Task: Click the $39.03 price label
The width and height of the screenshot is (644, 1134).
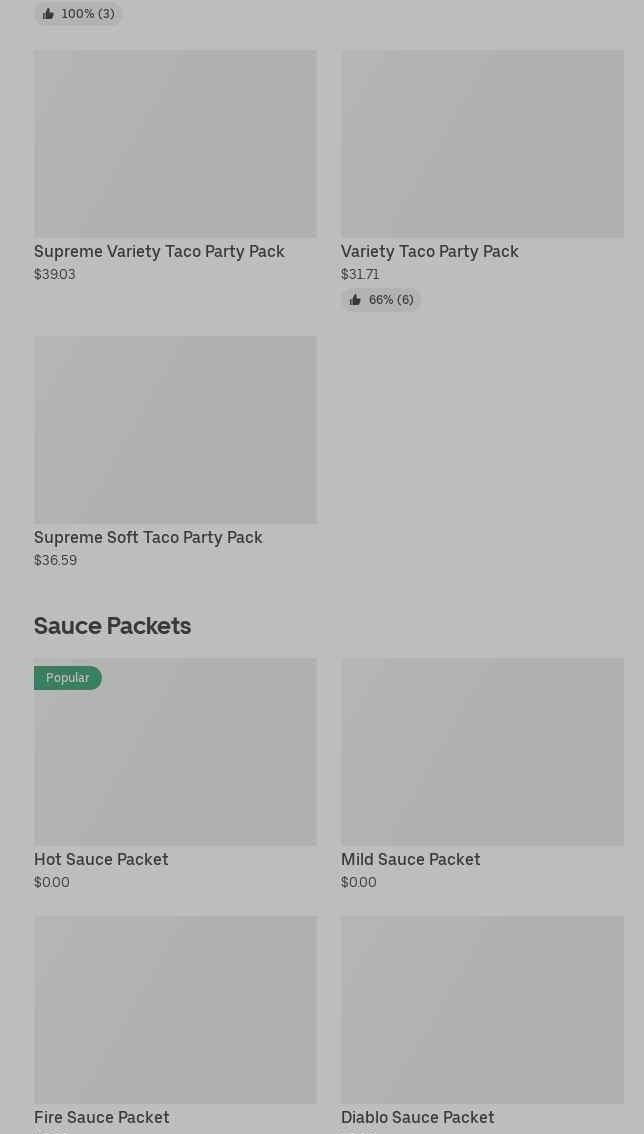Action: 55,274
